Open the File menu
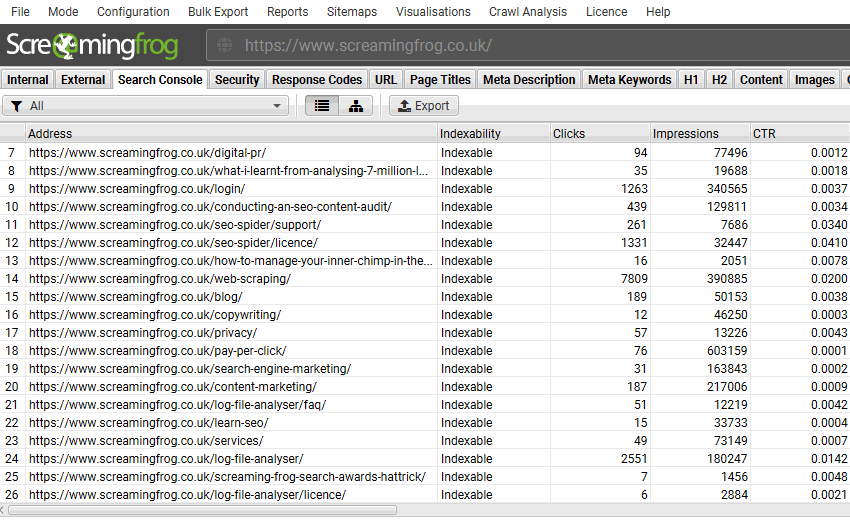The image size is (850, 520). pos(21,11)
